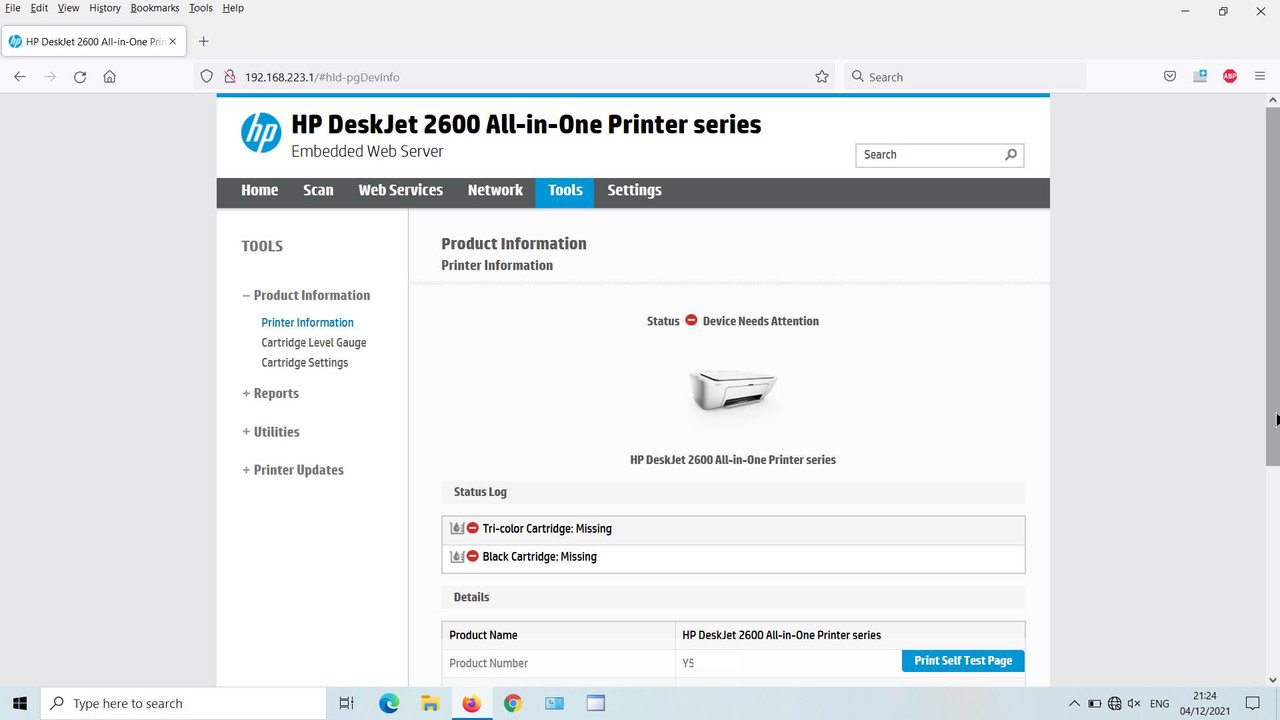Open the Firefox Tools menu

(201, 8)
